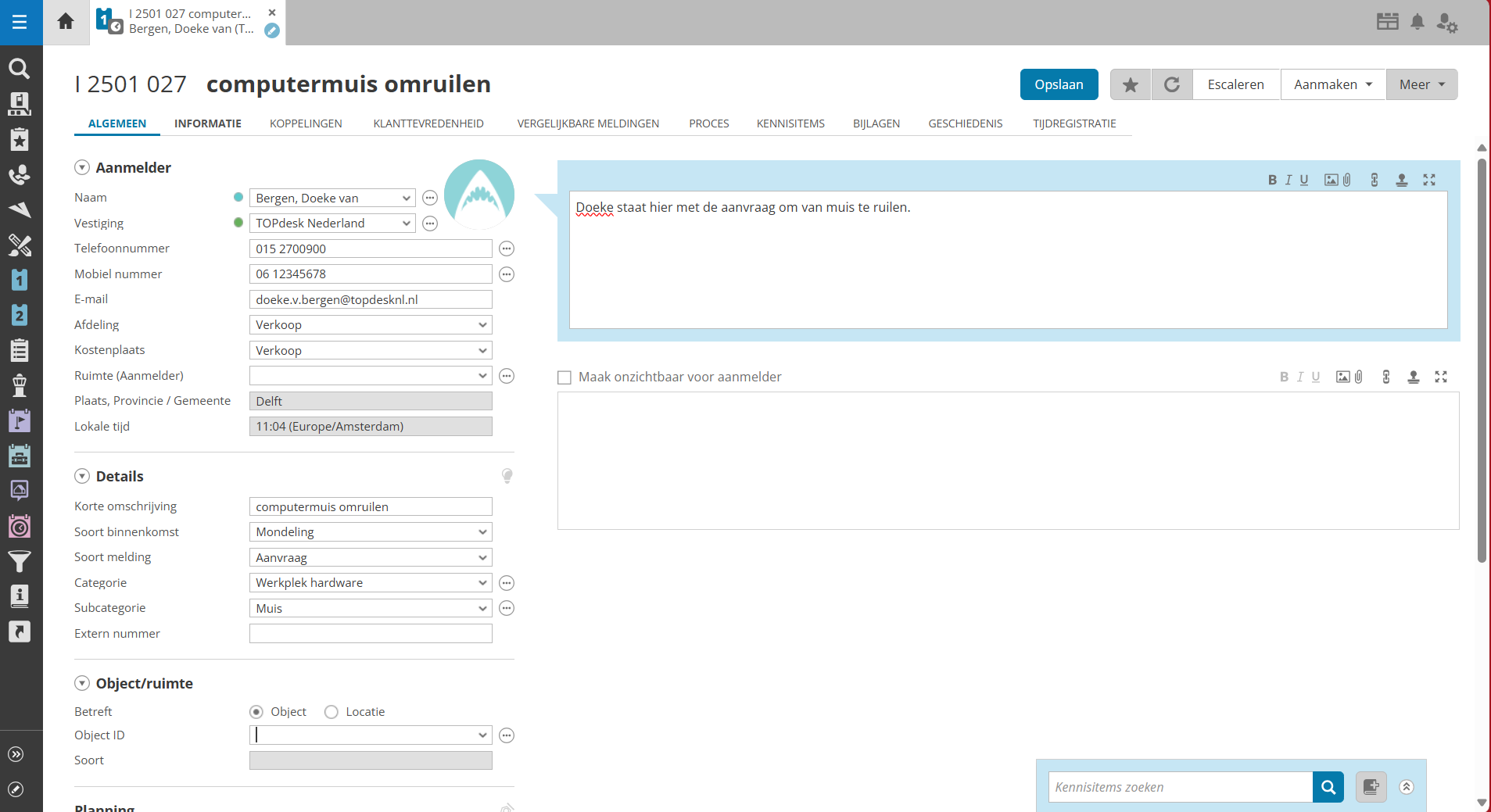Open the filter funnel icon in sidebar
Image resolution: width=1491 pixels, height=812 pixels.
(20, 561)
